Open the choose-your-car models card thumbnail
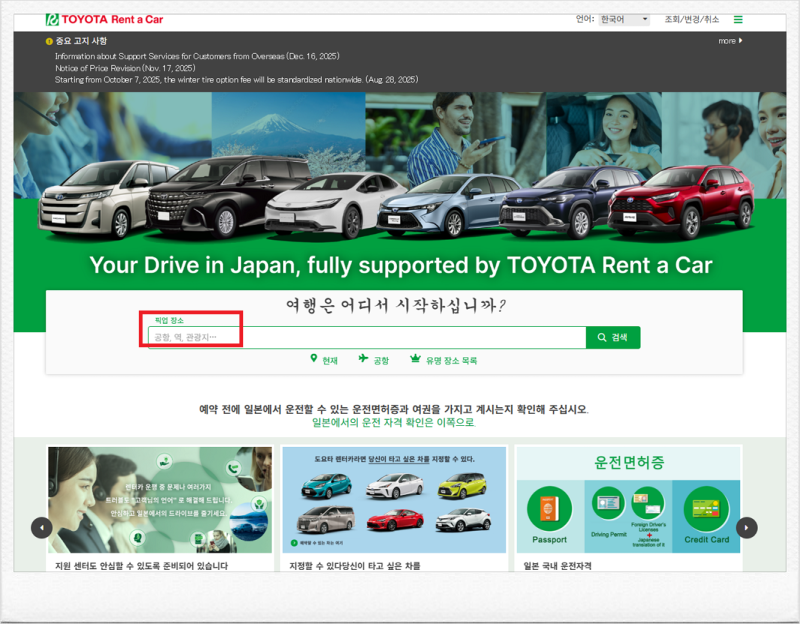This screenshot has height=624, width=800. [x=394, y=500]
